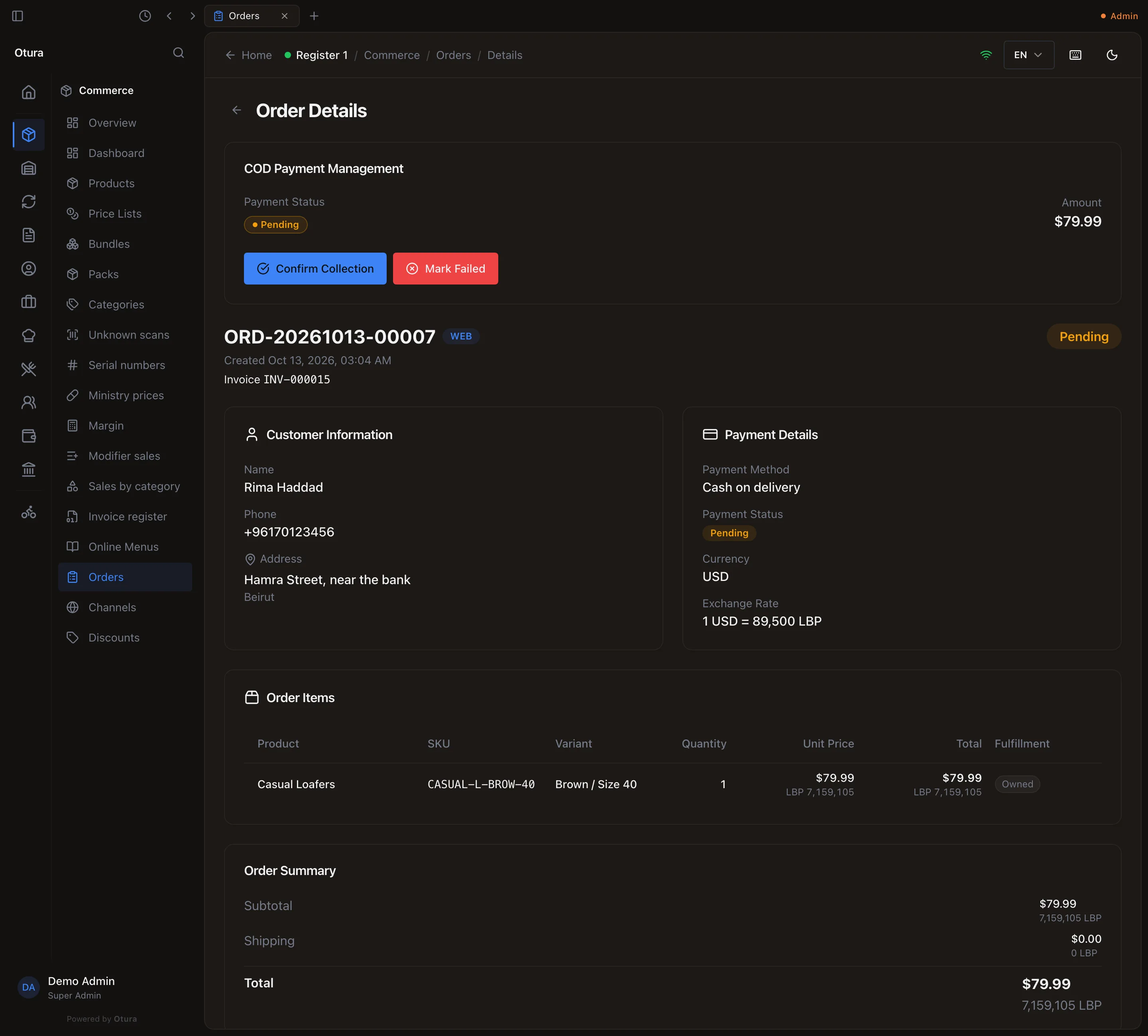This screenshot has height=1036, width=1148.
Task: Click Mark Failed button
Action: 445,269
